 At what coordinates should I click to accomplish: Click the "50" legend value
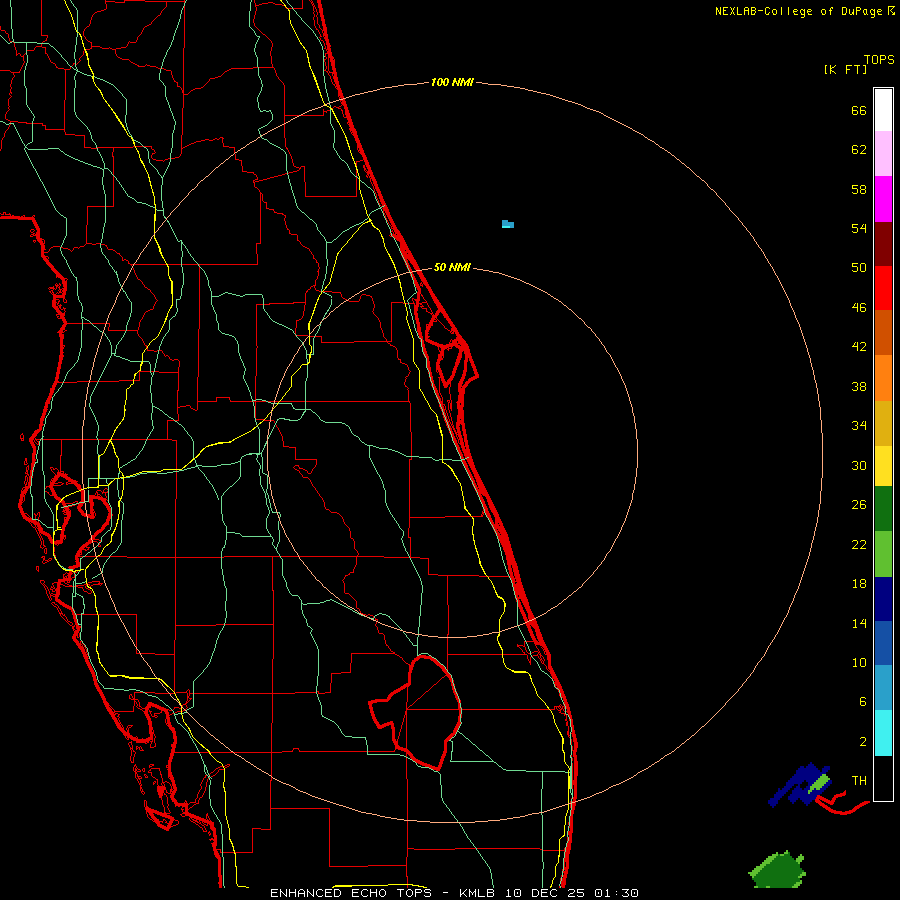coord(859,267)
